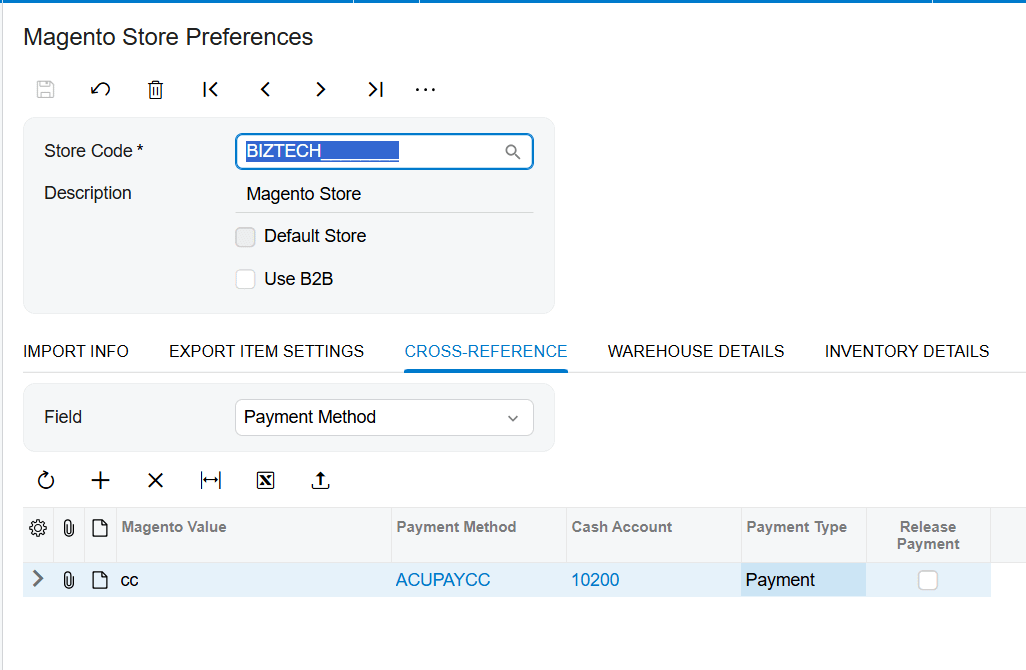Check Release Payment for cc row
This screenshot has width=1026, height=670.
pyautogui.click(x=928, y=580)
